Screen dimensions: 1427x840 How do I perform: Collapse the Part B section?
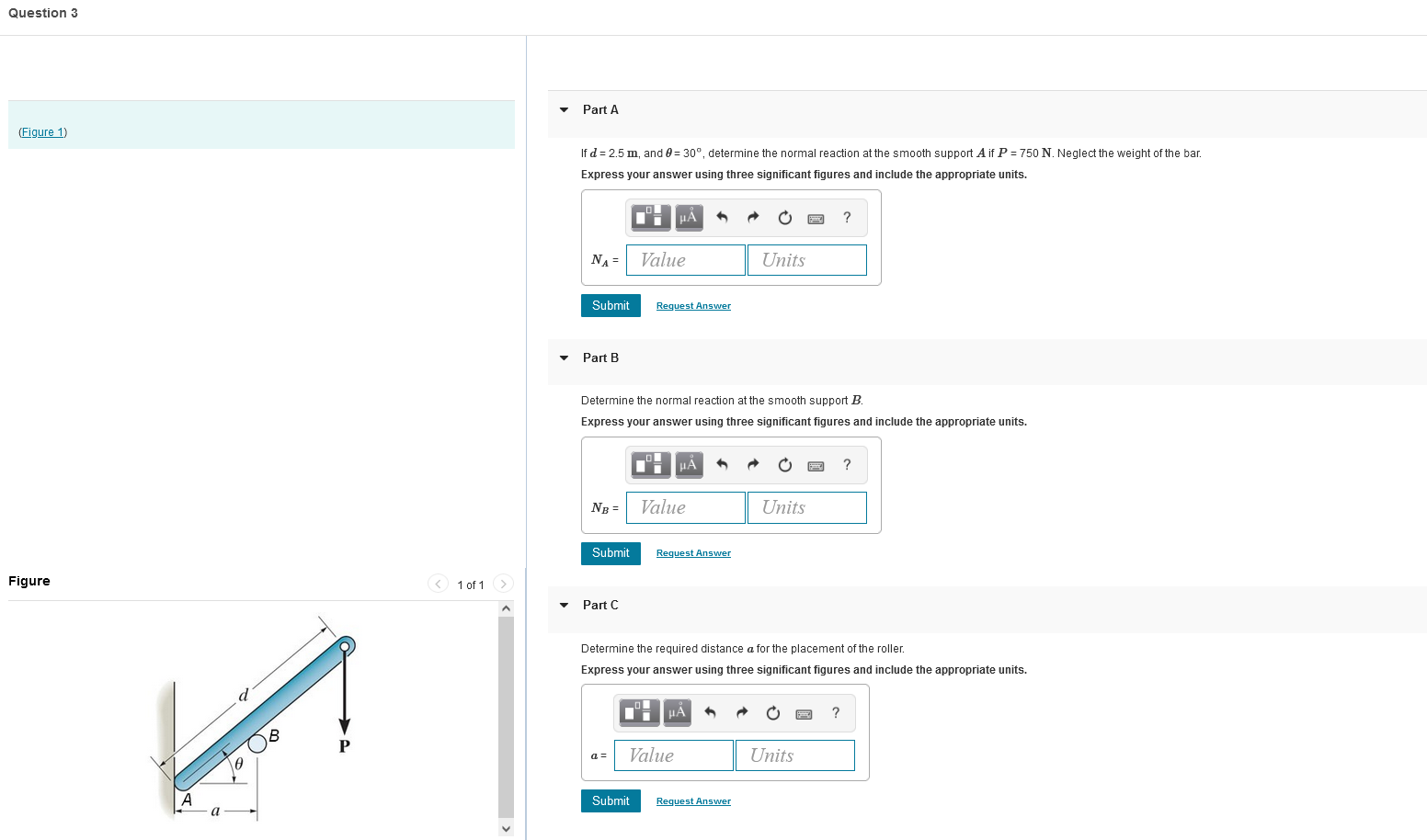(x=564, y=358)
